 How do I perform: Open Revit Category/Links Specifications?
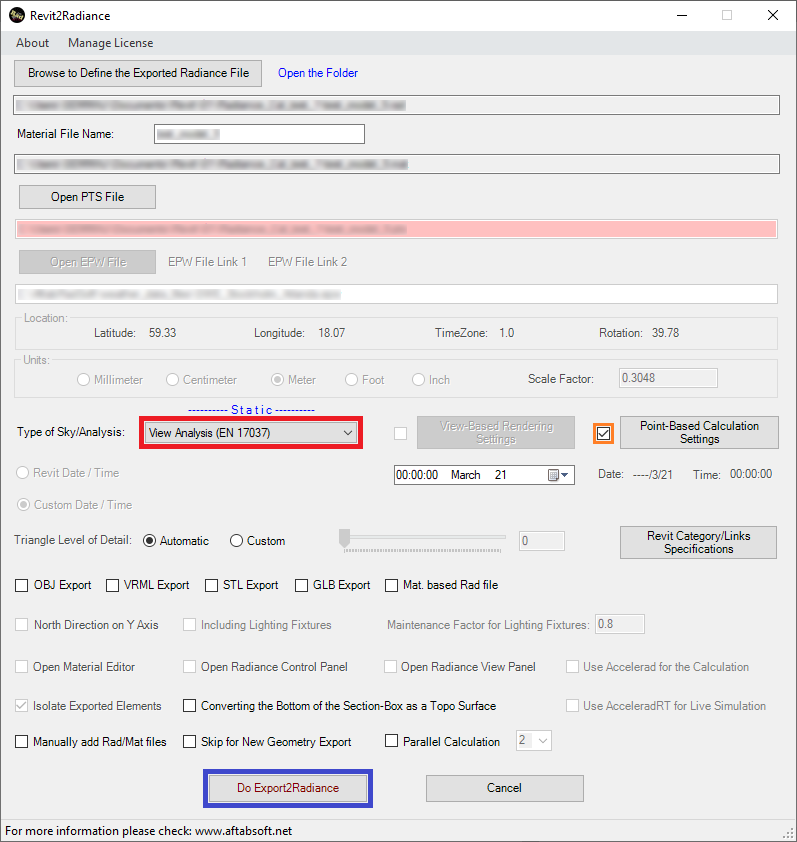(698, 542)
